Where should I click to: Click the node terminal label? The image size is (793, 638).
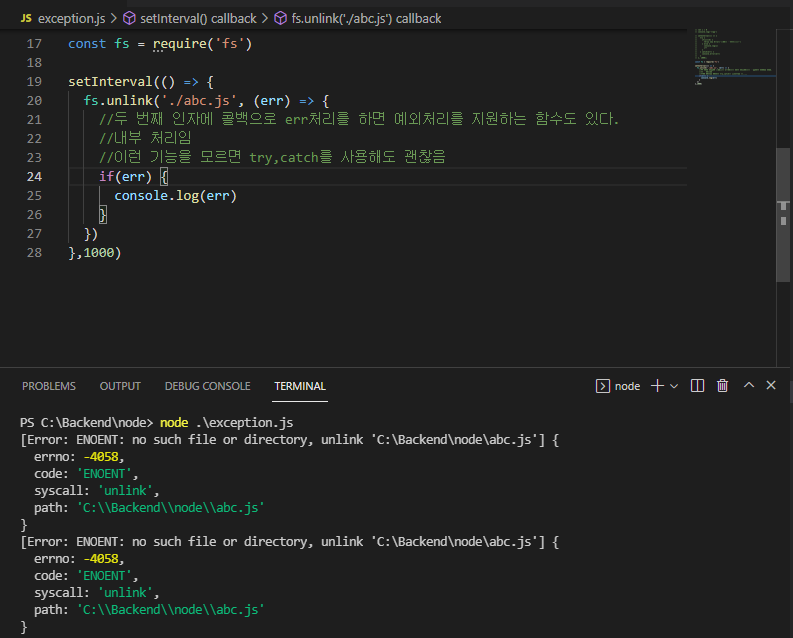coord(628,386)
